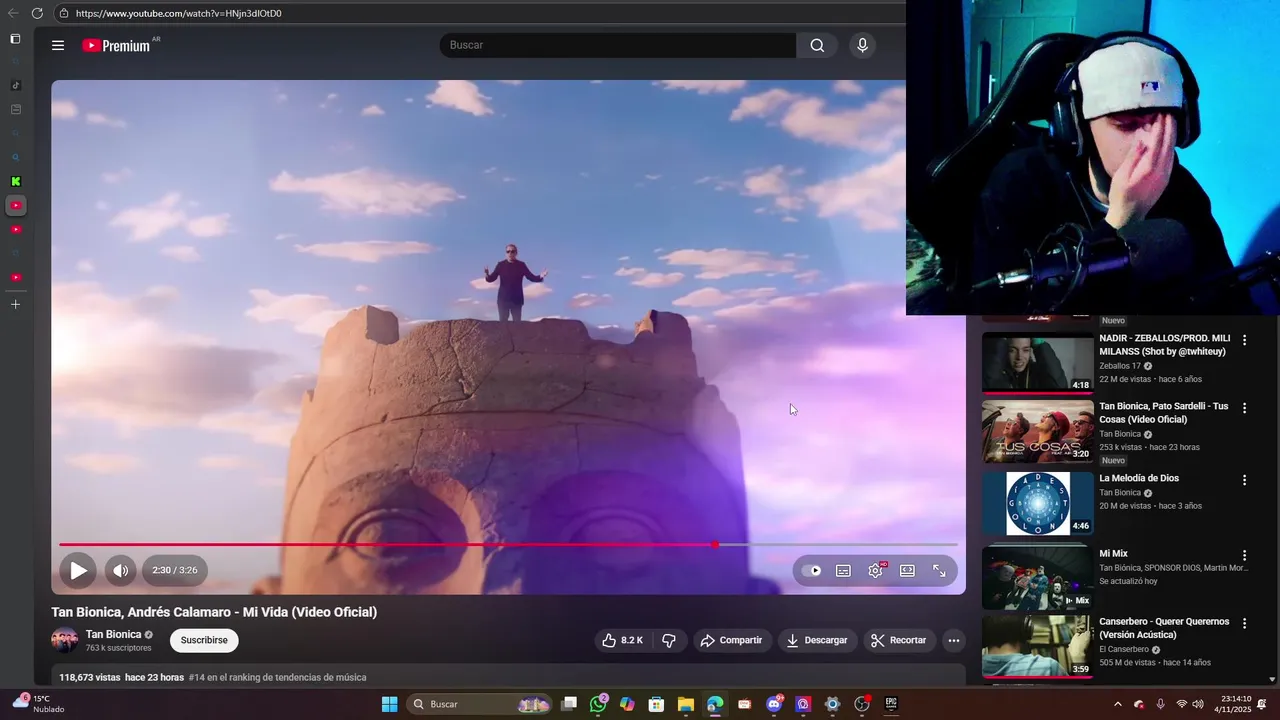Open OBS Studio from the taskbar

pos(861,704)
